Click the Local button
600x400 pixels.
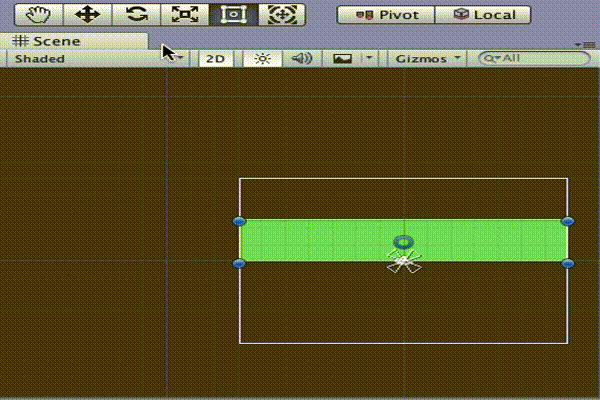[484, 15]
